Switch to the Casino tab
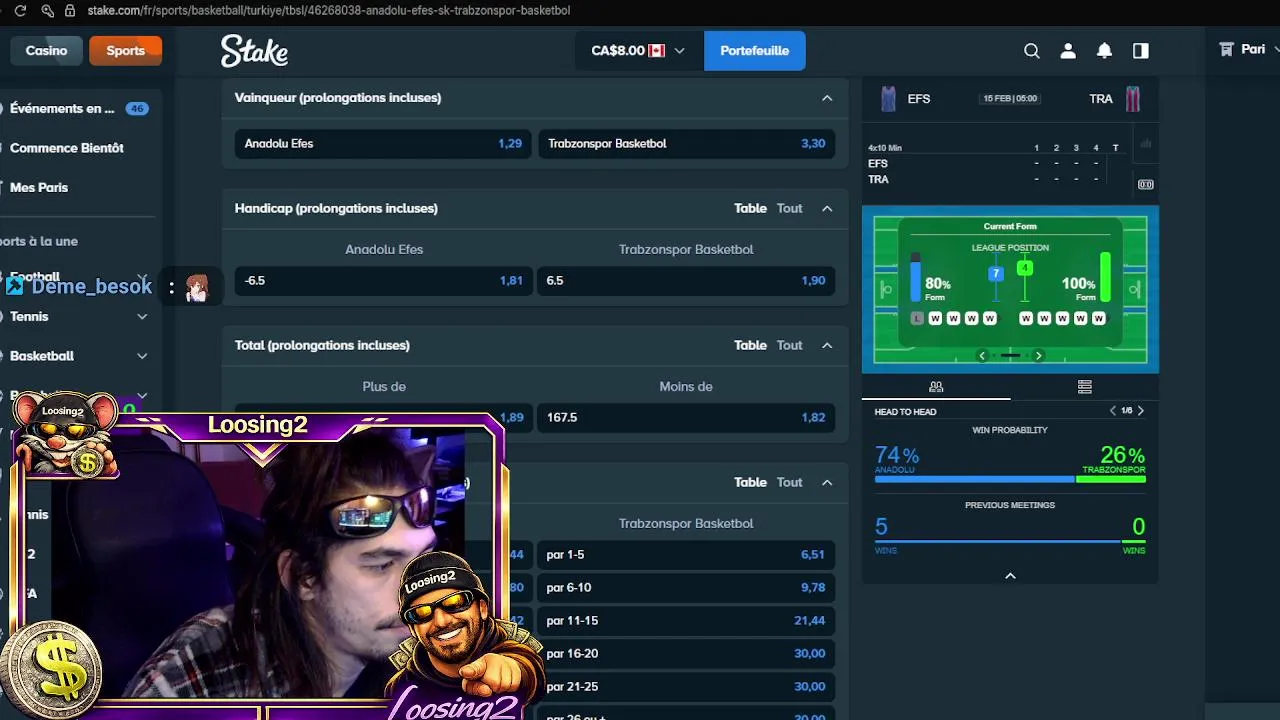Screen dimensions: 1280x720 tap(47, 51)
